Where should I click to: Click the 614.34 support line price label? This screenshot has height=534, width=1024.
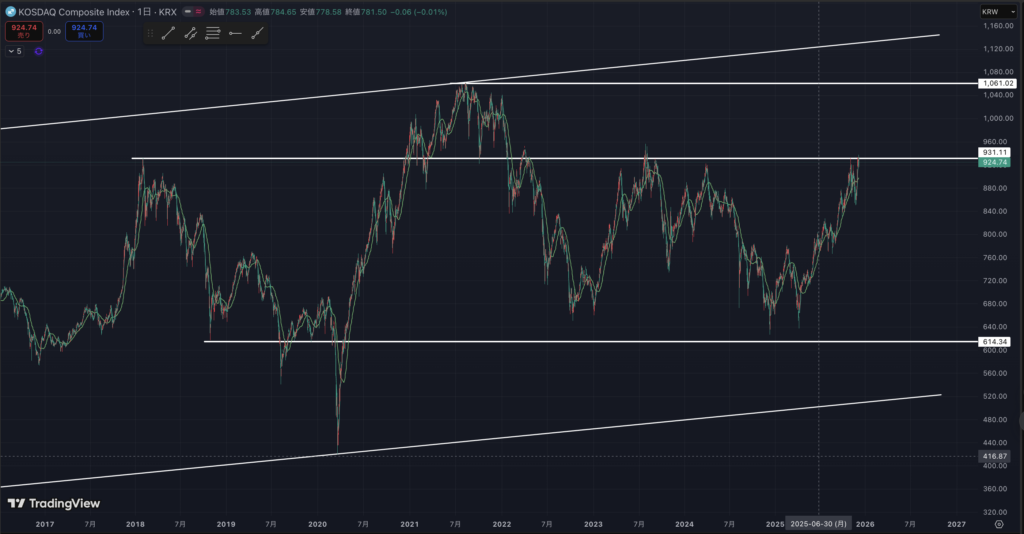pos(996,342)
